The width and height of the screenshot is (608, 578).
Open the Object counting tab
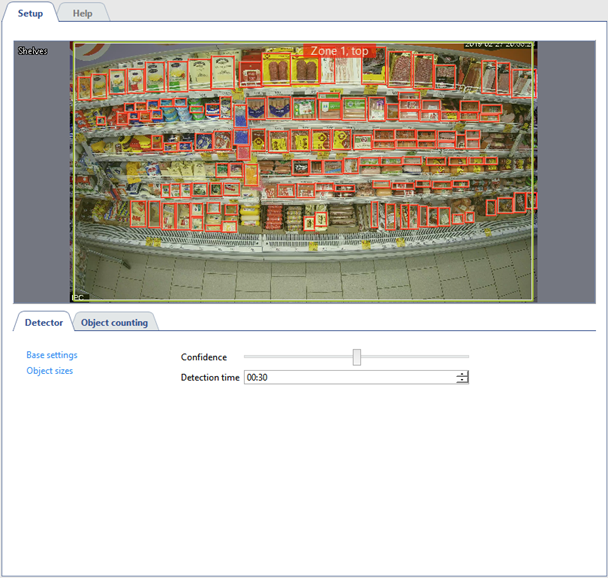[x=114, y=322]
